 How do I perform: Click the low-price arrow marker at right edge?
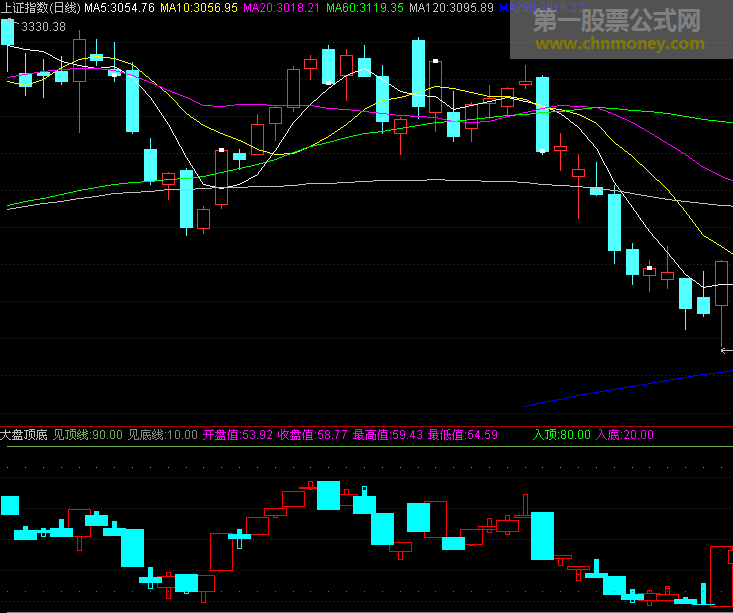(726, 351)
